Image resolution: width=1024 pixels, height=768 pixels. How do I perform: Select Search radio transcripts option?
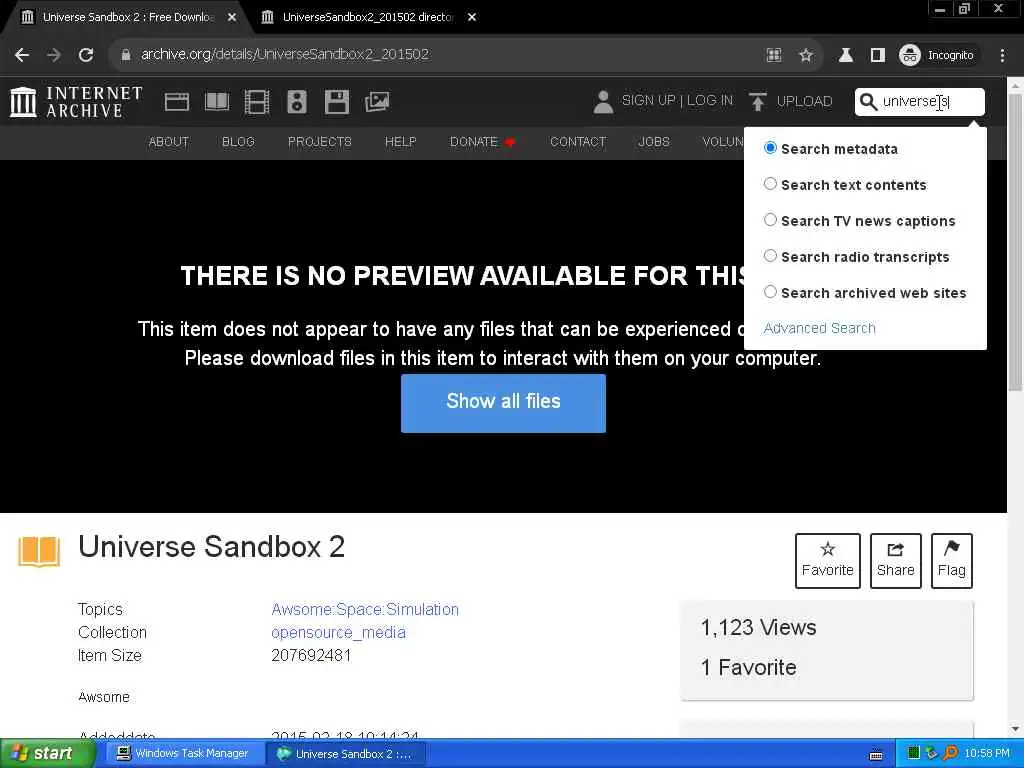tap(771, 256)
